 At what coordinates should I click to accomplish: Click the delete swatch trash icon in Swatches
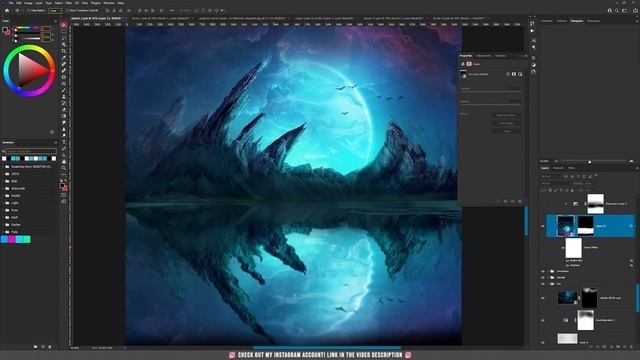click(x=50, y=347)
